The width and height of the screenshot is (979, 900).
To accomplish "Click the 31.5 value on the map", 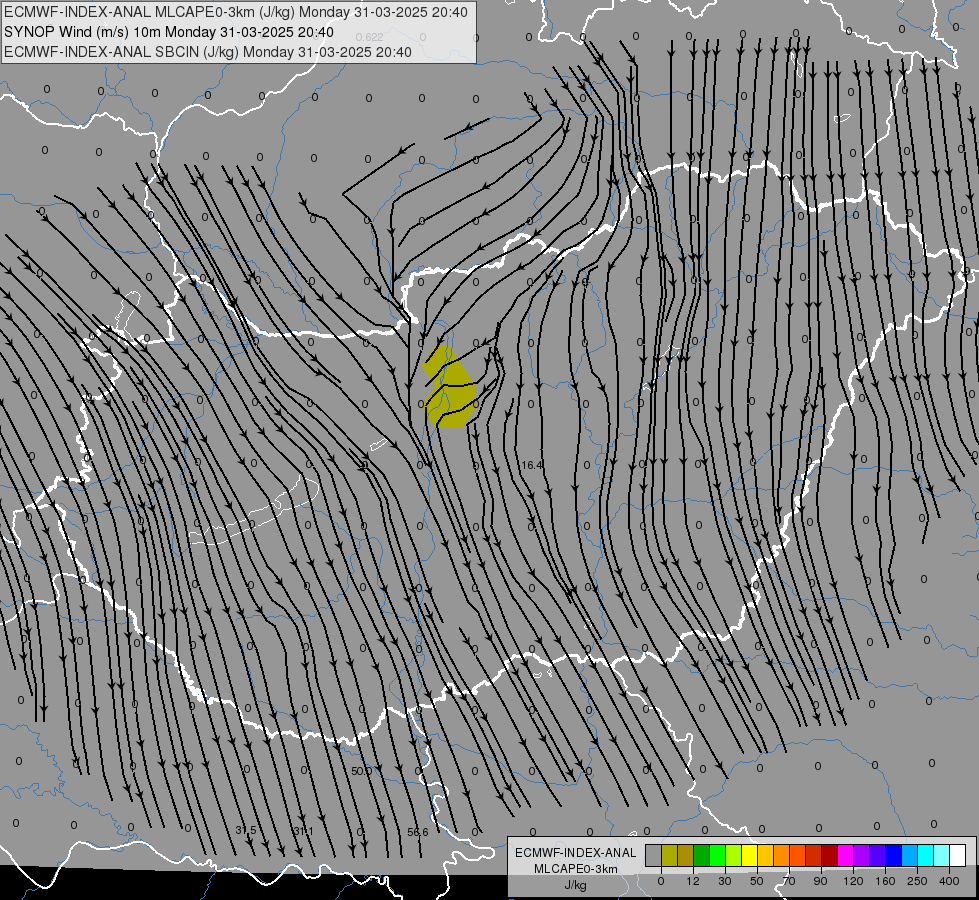I will click(x=246, y=830).
